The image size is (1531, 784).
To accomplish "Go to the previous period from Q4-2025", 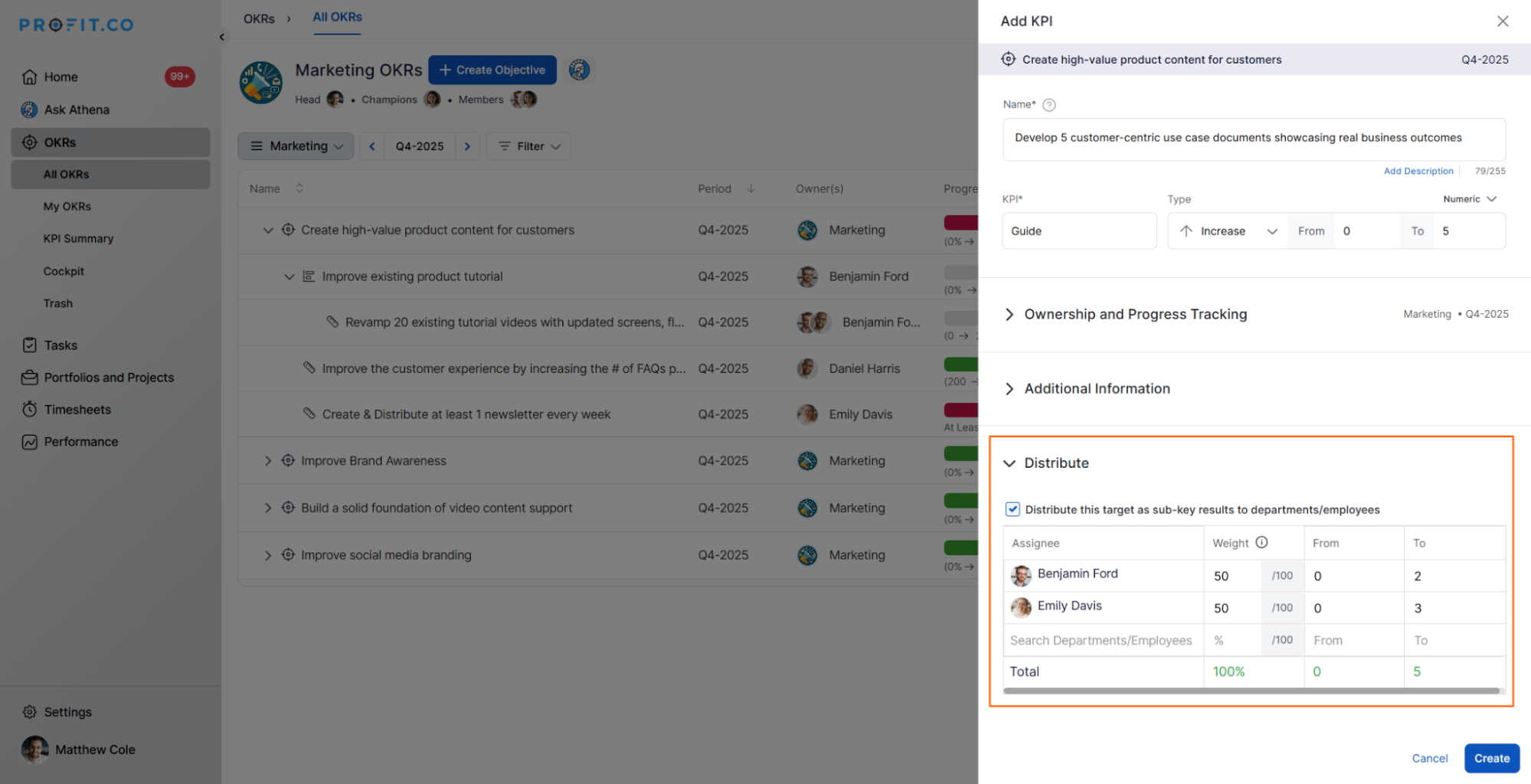I will click(x=372, y=146).
